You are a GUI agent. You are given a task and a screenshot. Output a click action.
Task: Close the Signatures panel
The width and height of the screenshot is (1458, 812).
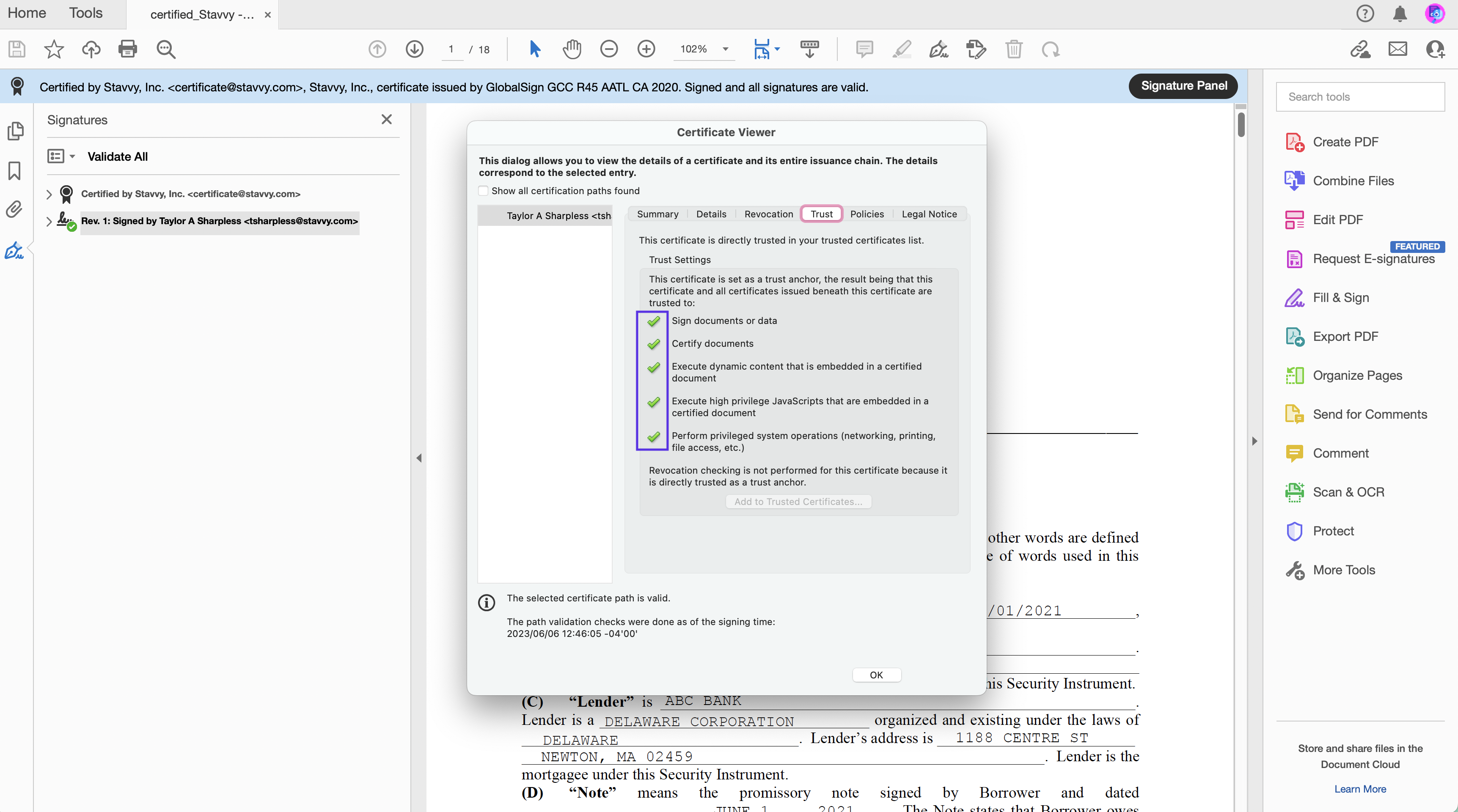click(387, 119)
